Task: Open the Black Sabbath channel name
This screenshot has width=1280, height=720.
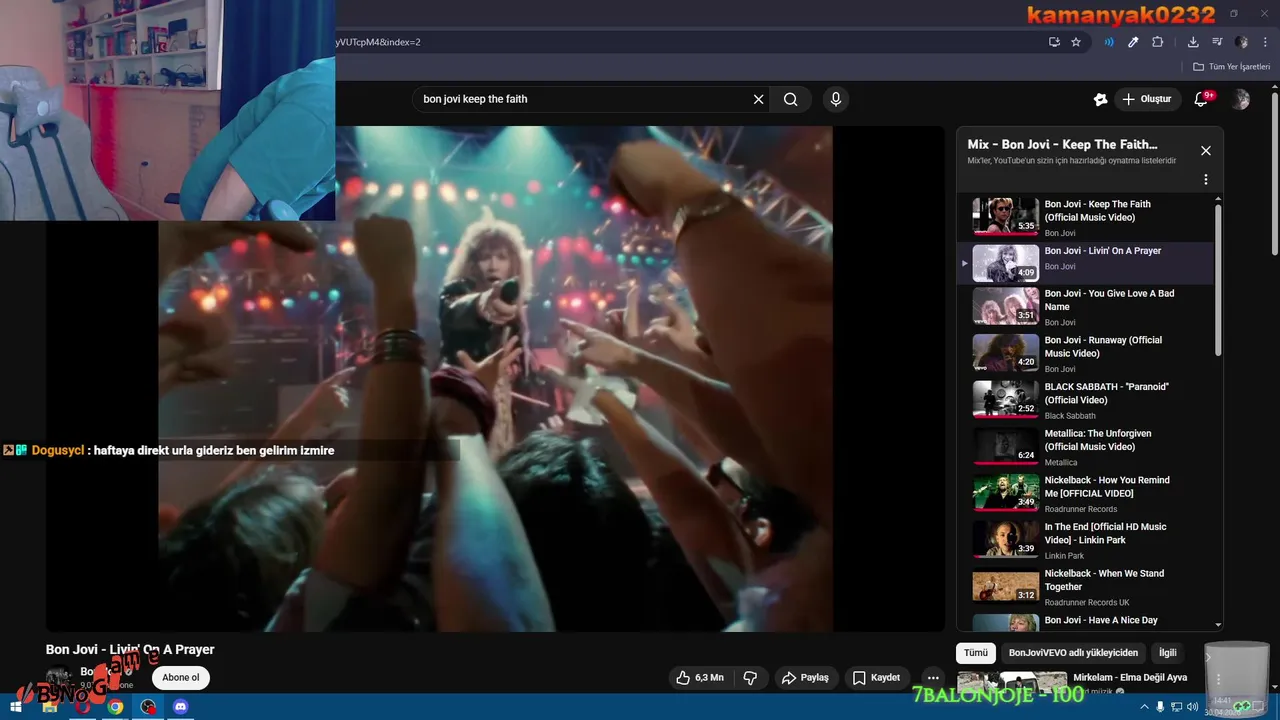Action: click(x=1070, y=416)
